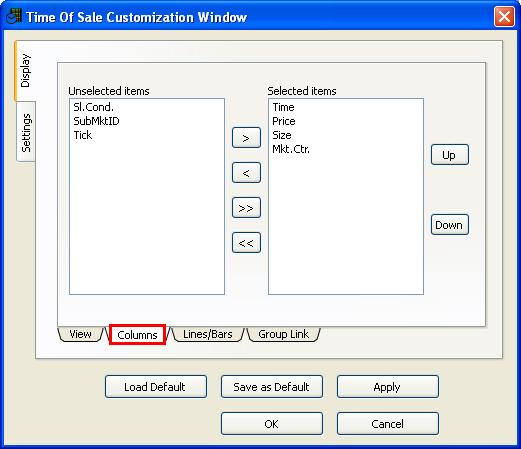The image size is (521, 449).
Task: Click the Down button
Action: point(449,225)
